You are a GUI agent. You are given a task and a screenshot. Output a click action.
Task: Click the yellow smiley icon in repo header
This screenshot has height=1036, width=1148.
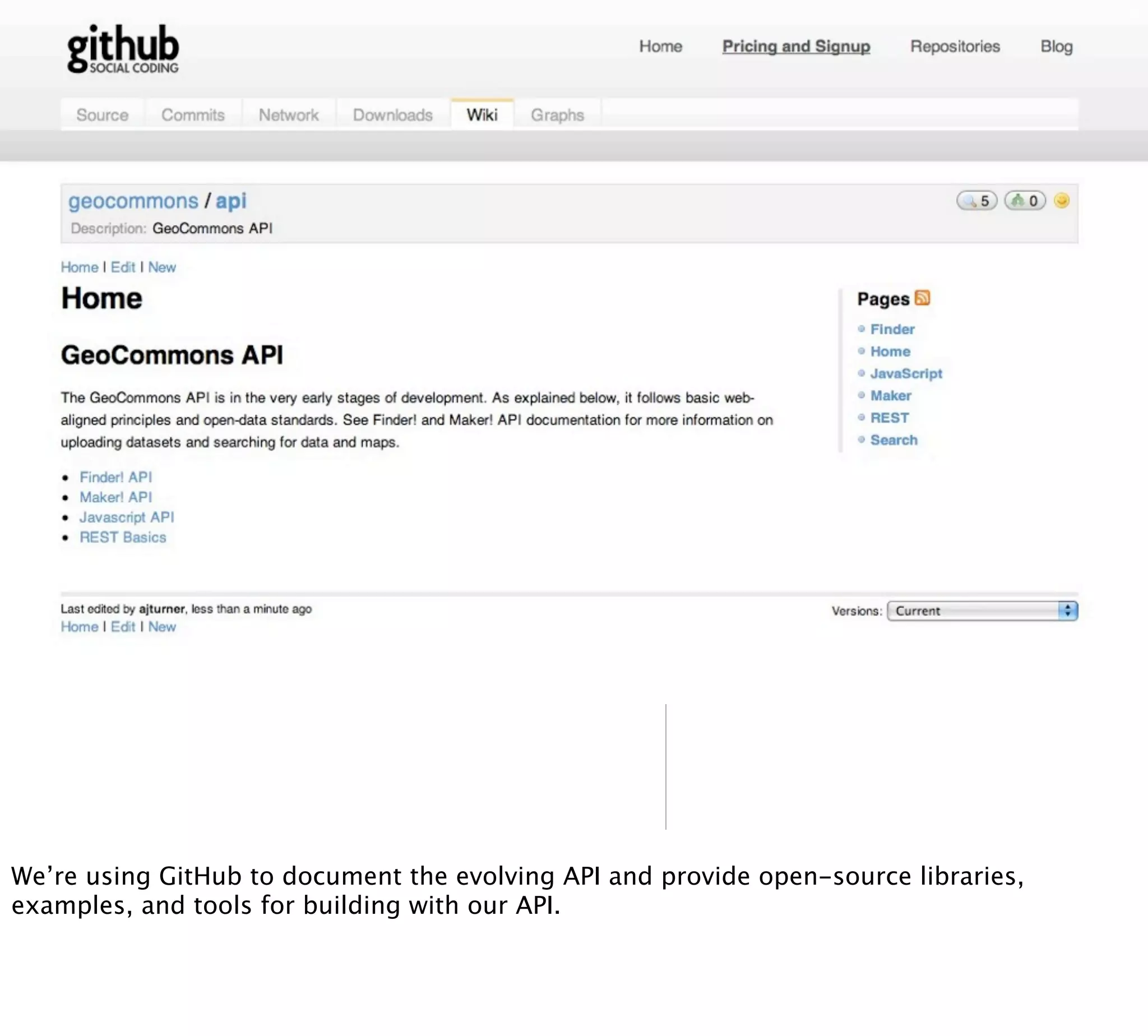coord(1062,200)
